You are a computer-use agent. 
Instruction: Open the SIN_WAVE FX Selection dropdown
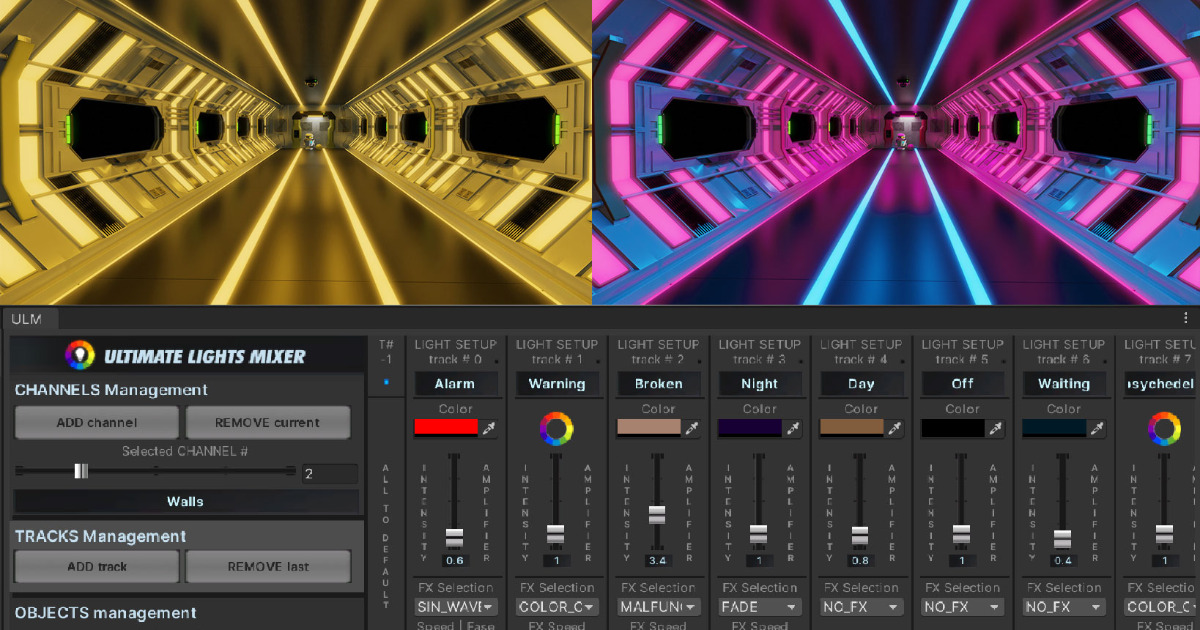pyautogui.click(x=455, y=607)
